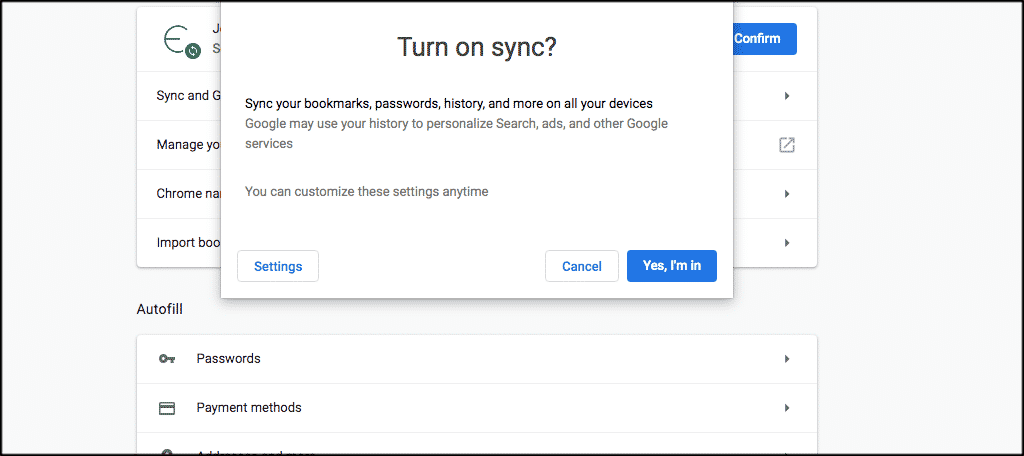This screenshot has width=1024, height=456.
Task: Click the 'Sync your bookmarks, passwords, history' text
Action: pyautogui.click(x=449, y=103)
